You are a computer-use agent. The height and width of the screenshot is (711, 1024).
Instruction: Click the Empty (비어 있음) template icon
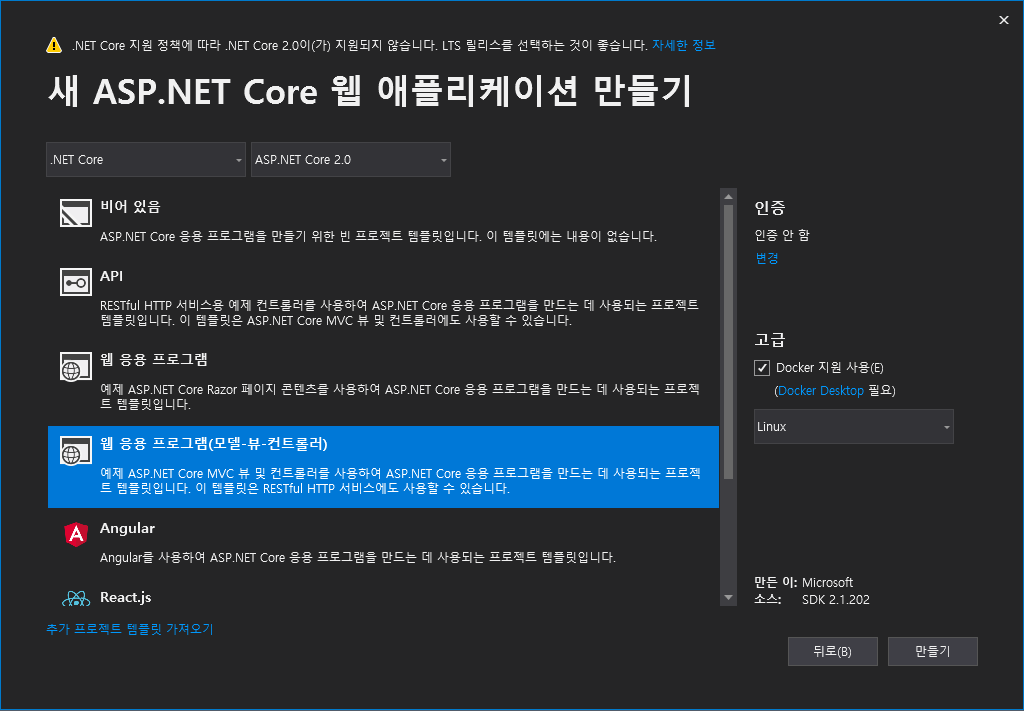[x=76, y=213]
